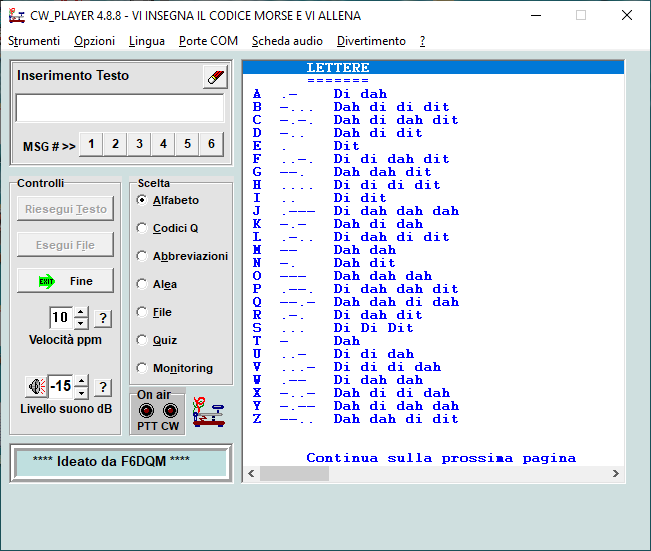Open the Divertimento menu
The image size is (651, 551).
371,41
